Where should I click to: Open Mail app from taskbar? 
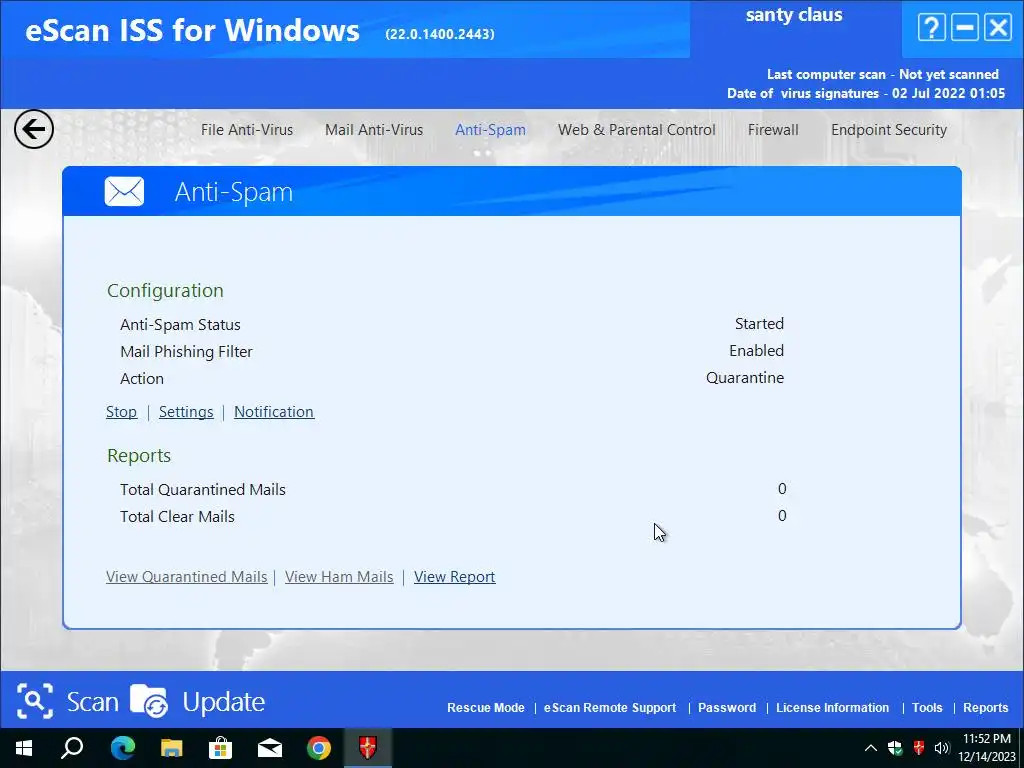[x=269, y=748]
